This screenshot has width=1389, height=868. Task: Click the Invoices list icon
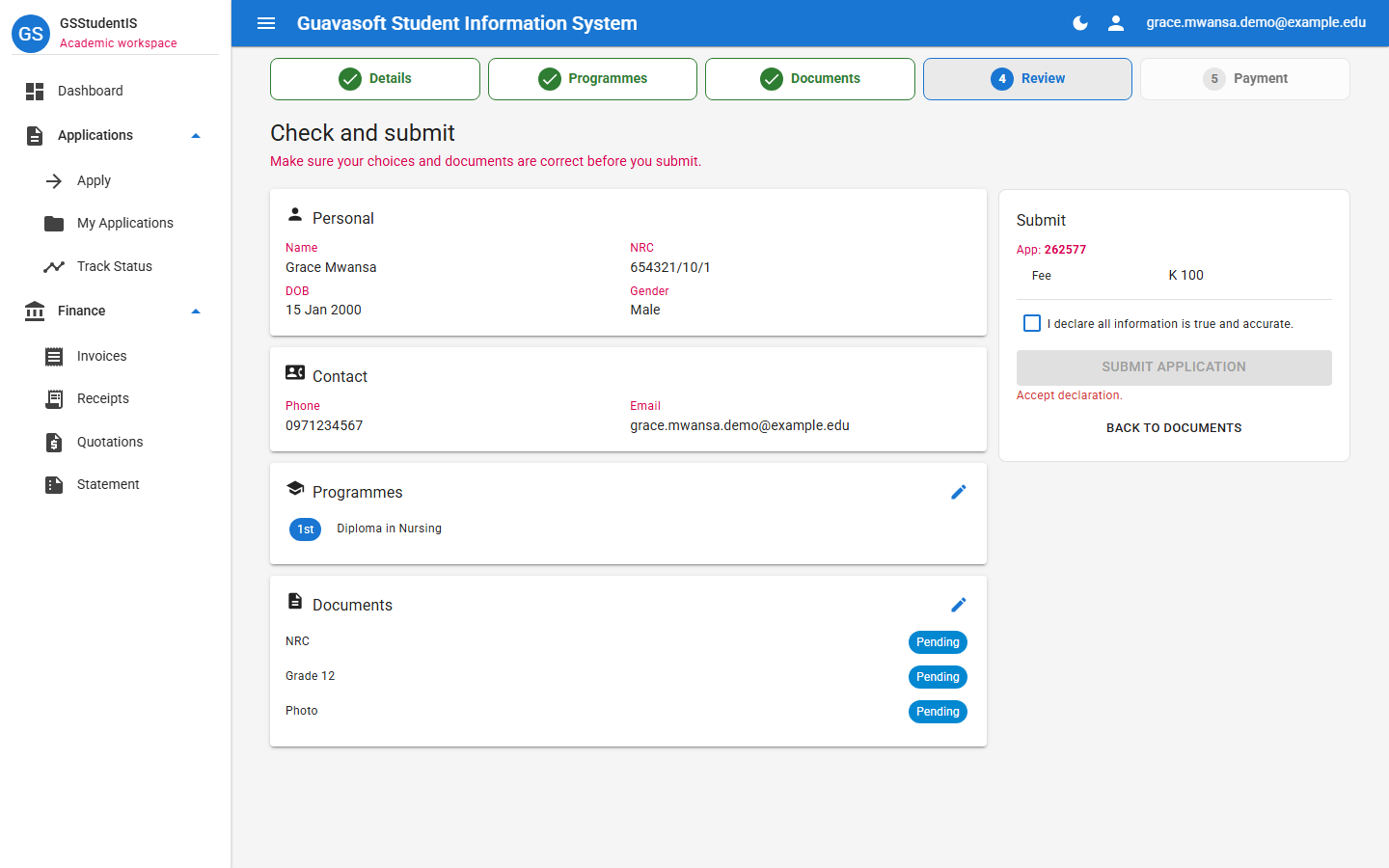tap(54, 357)
